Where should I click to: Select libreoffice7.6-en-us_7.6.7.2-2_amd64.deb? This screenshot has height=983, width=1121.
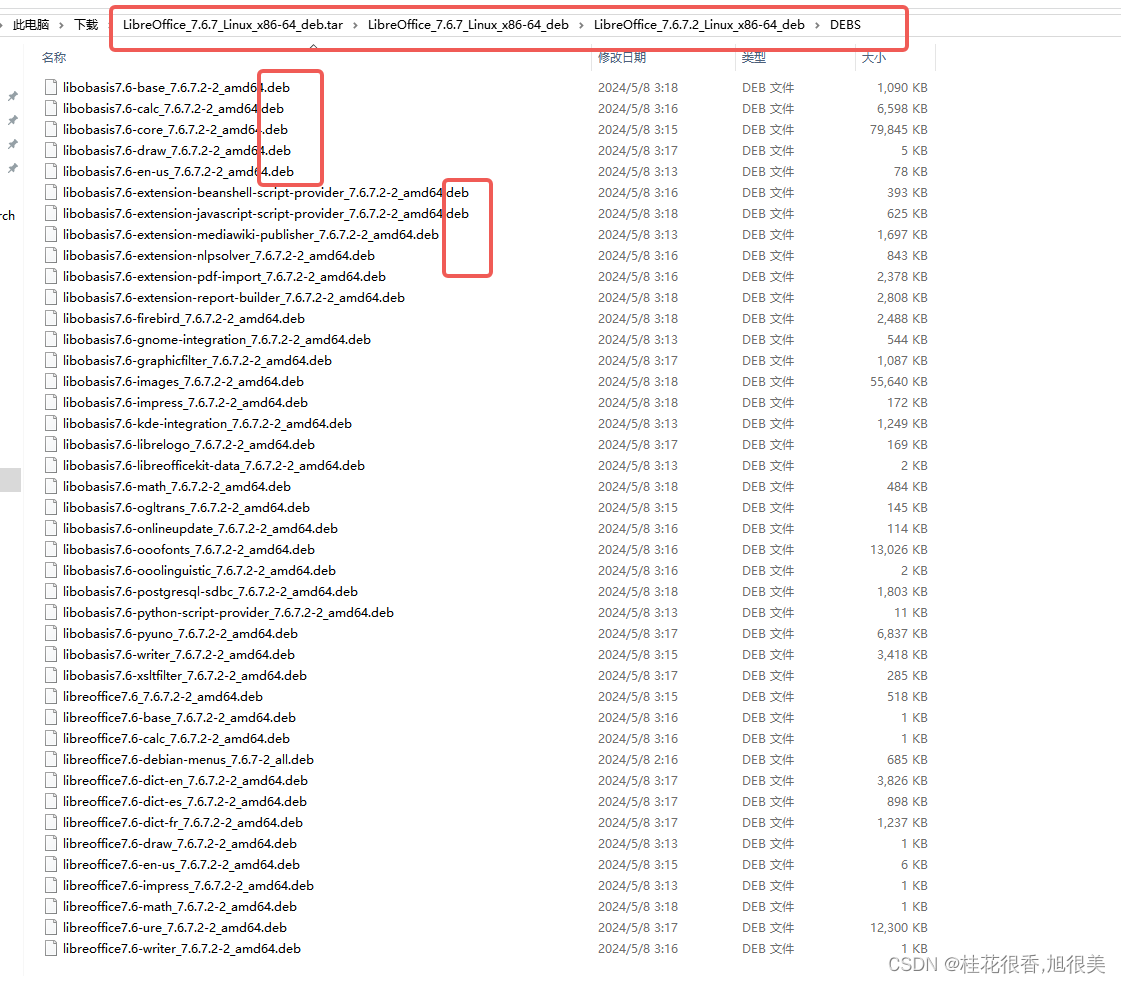point(182,864)
